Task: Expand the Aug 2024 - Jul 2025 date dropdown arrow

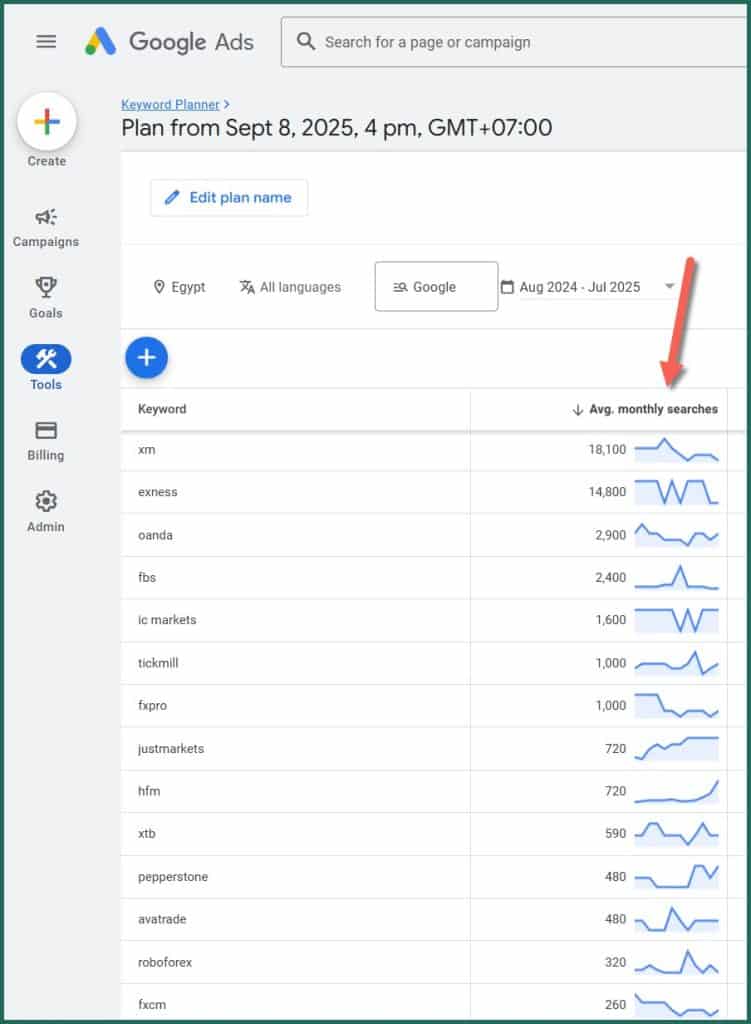Action: pyautogui.click(x=669, y=286)
